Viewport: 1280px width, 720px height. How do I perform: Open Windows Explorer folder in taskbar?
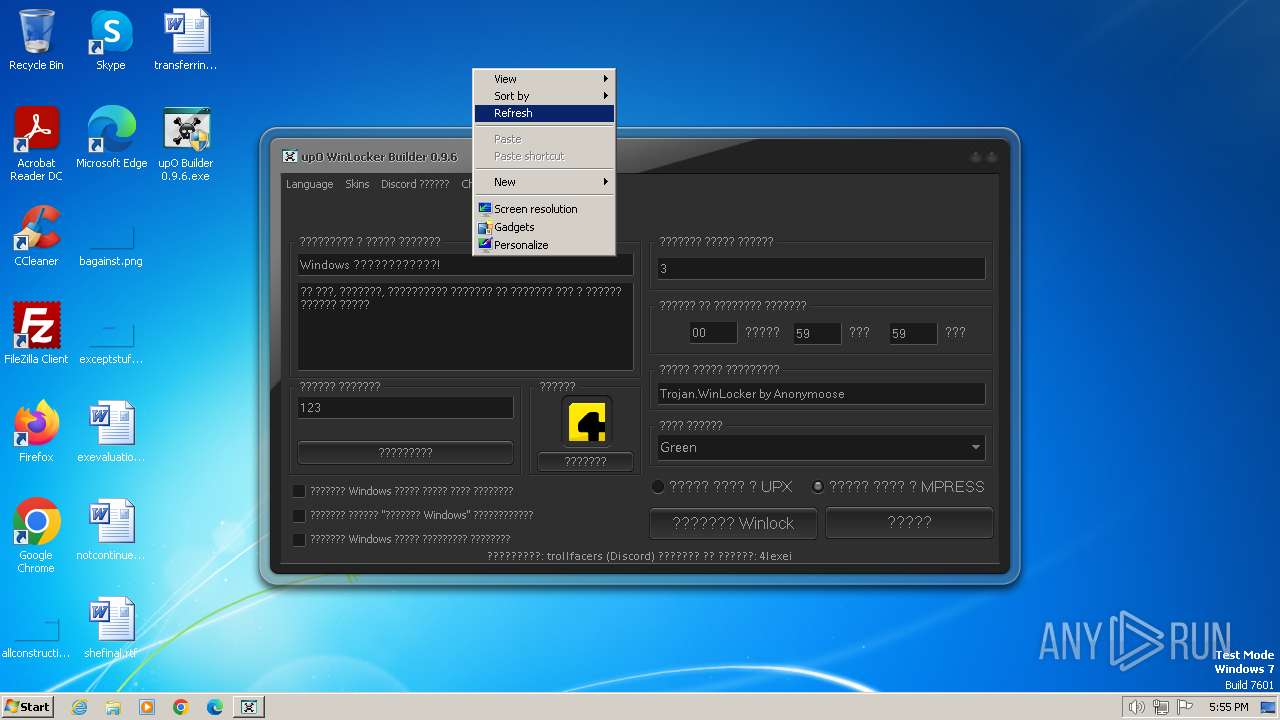[113, 707]
